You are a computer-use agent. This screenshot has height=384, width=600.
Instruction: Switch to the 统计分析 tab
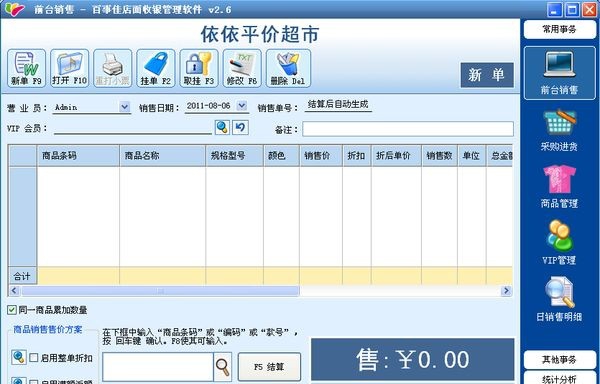pyautogui.click(x=559, y=378)
